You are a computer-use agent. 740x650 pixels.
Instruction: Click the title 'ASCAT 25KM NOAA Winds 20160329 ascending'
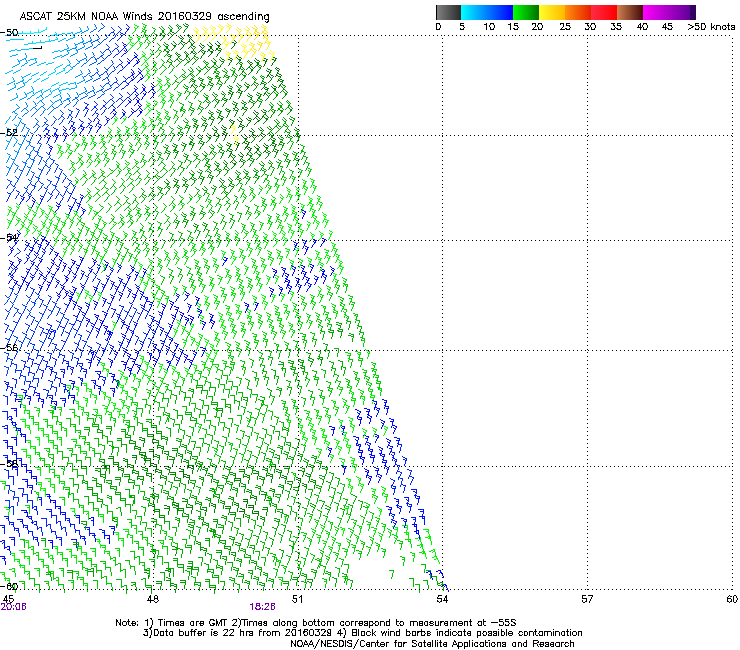click(144, 17)
